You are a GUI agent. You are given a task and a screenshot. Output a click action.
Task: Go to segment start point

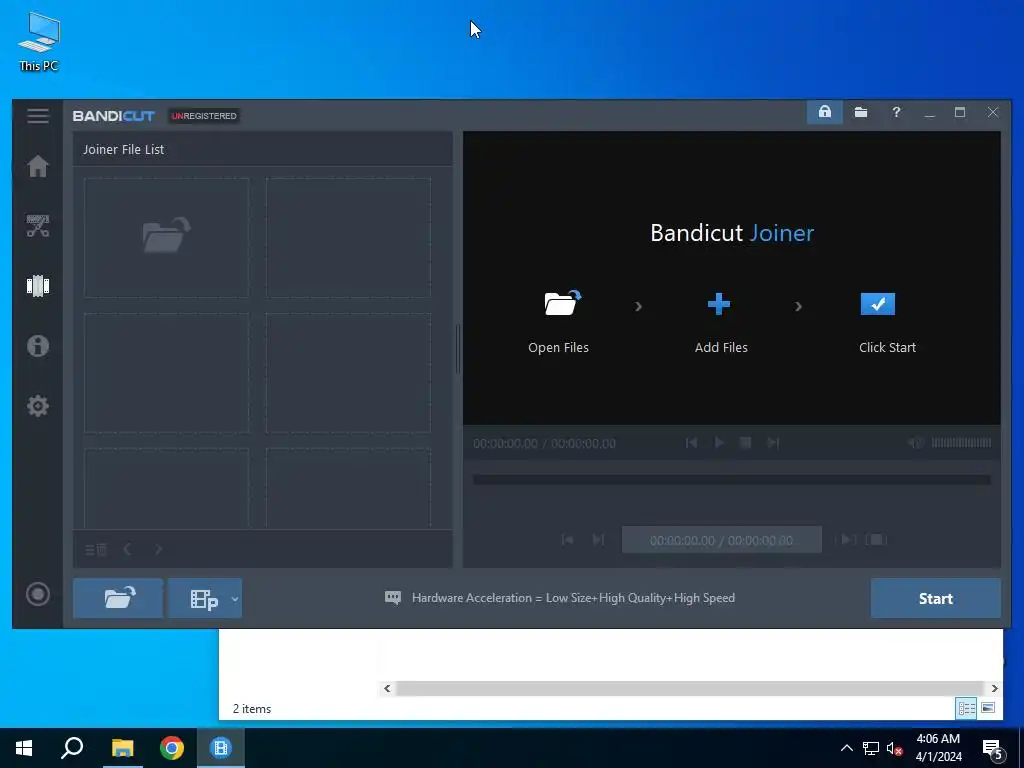pos(568,539)
